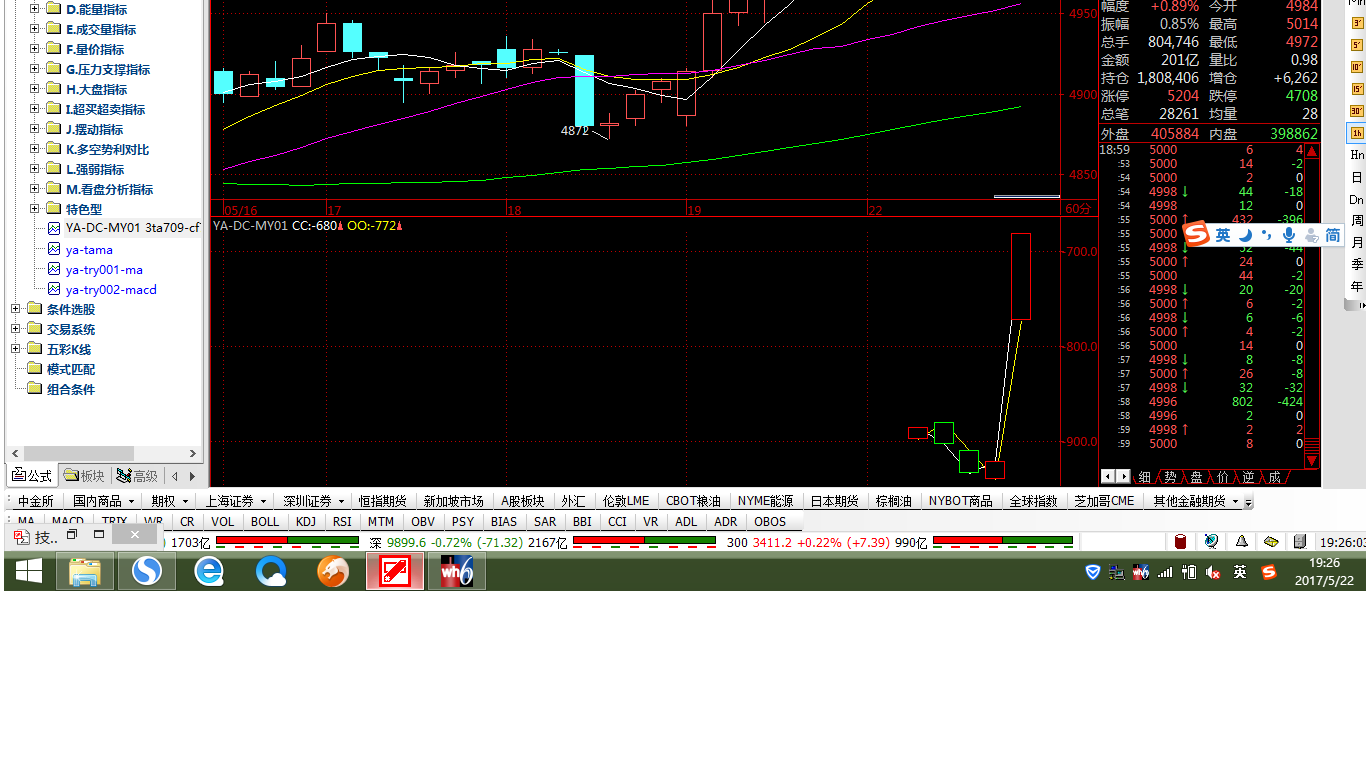Expand the 条件选股 node
Viewport: 1366px width, 768px height.
[16, 309]
